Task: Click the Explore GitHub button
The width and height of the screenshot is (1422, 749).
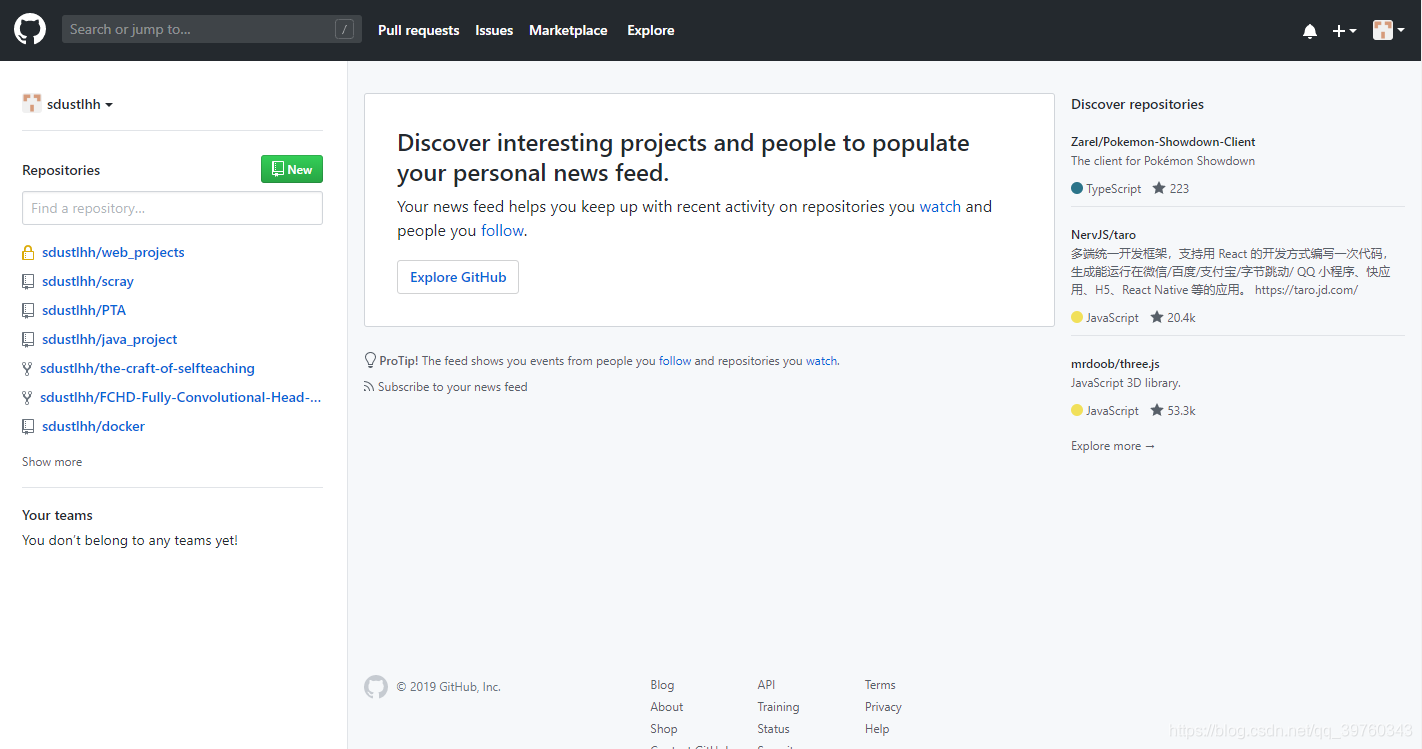Action: 458,277
